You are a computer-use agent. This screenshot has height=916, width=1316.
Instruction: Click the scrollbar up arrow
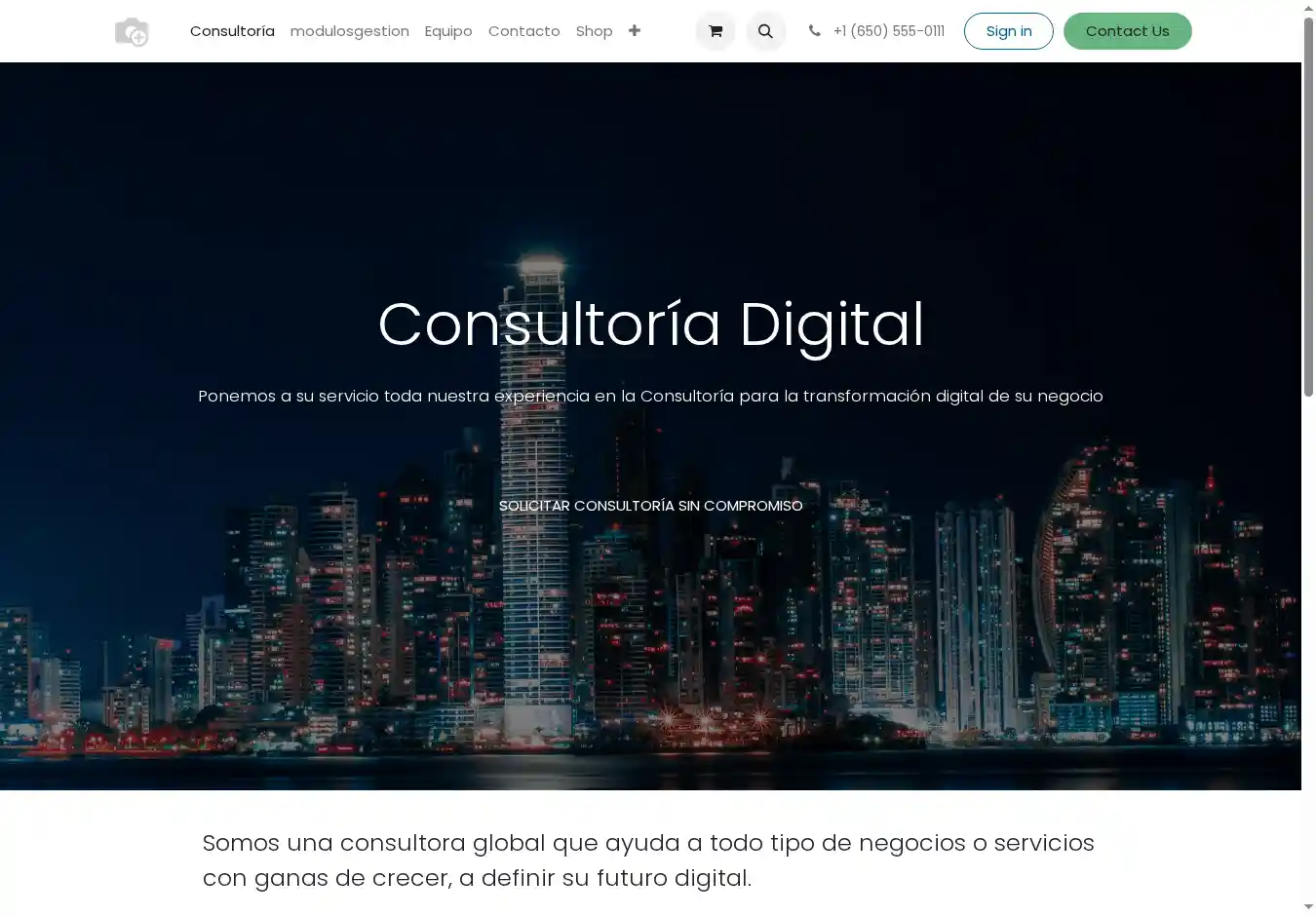(x=1308, y=8)
